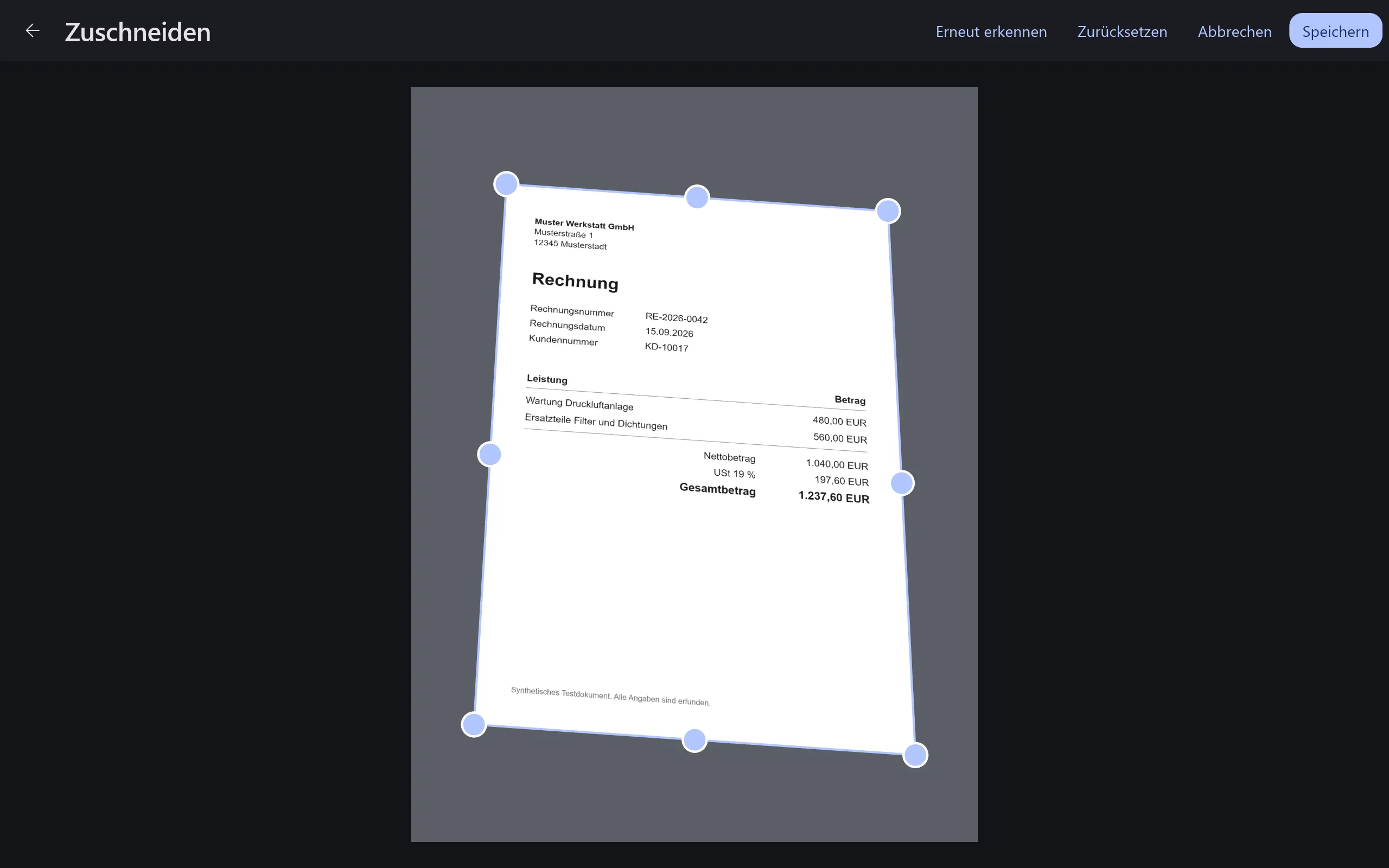1389x868 pixels.
Task: Click customer number KD-10017
Action: click(666, 347)
